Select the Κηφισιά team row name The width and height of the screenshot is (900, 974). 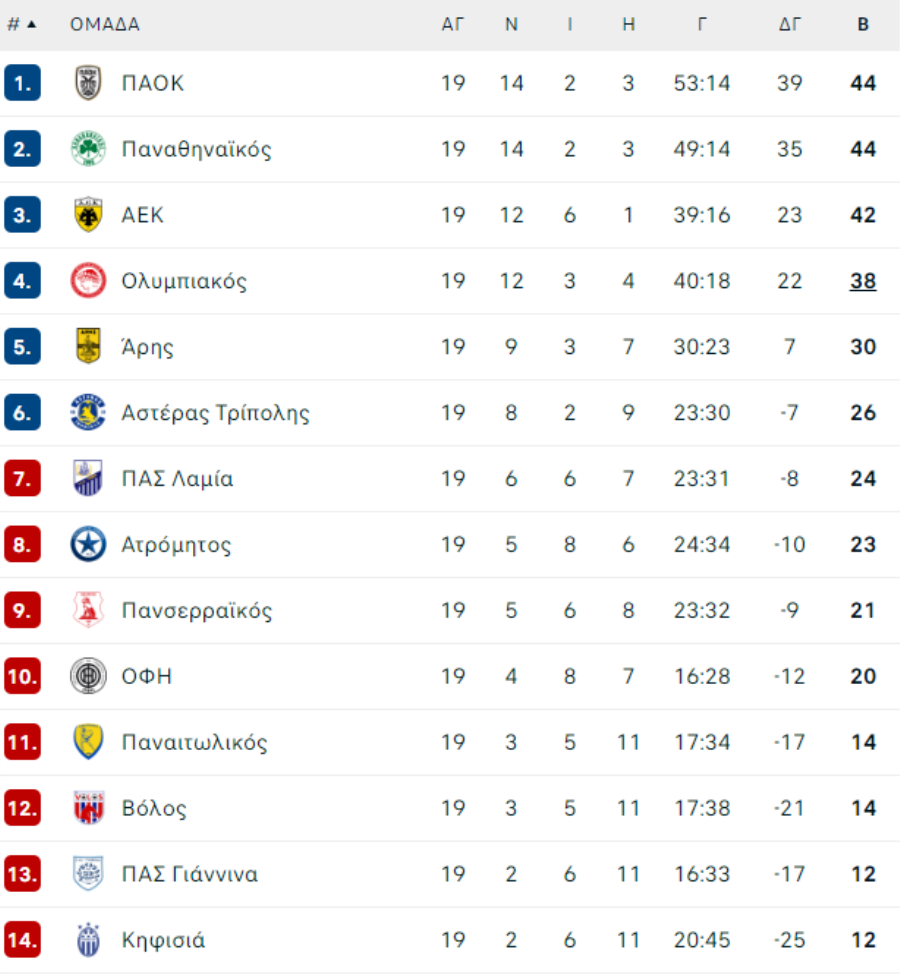tap(163, 940)
